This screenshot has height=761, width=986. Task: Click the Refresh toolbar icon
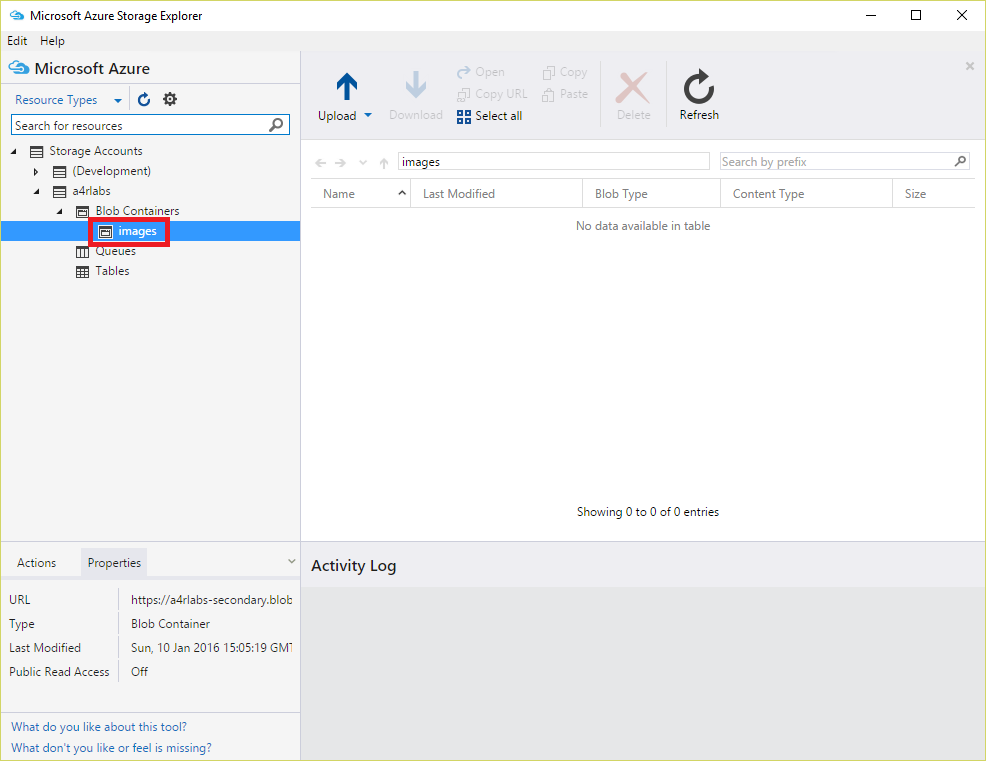point(698,88)
